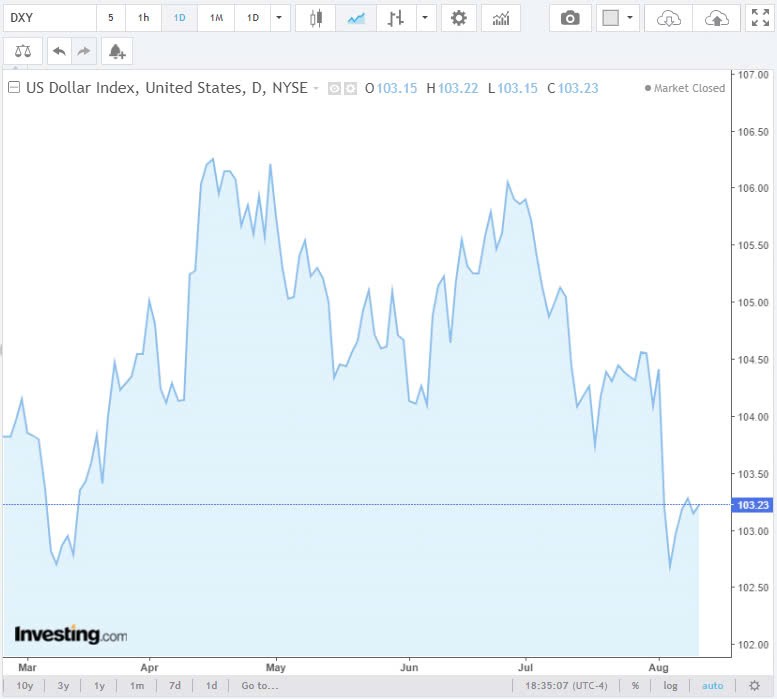
Task: Open chart settings gear in top toolbar
Action: point(458,18)
